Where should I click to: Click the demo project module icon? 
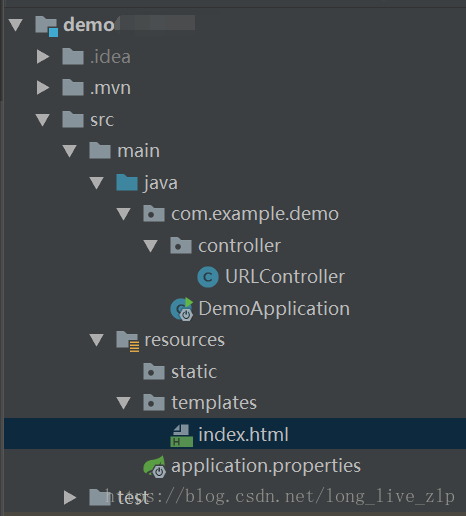tap(47, 26)
